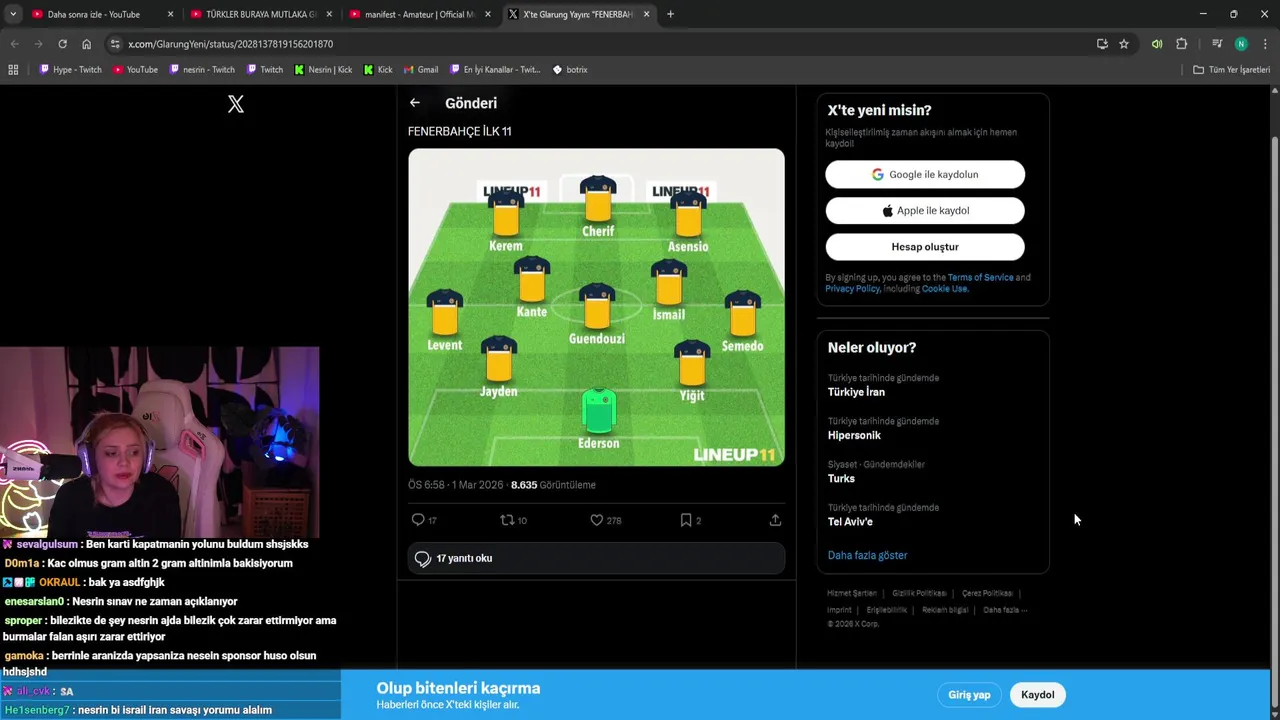The width and height of the screenshot is (1280, 720).
Task: Go back with the Gönderi arrow
Action: coord(415,103)
